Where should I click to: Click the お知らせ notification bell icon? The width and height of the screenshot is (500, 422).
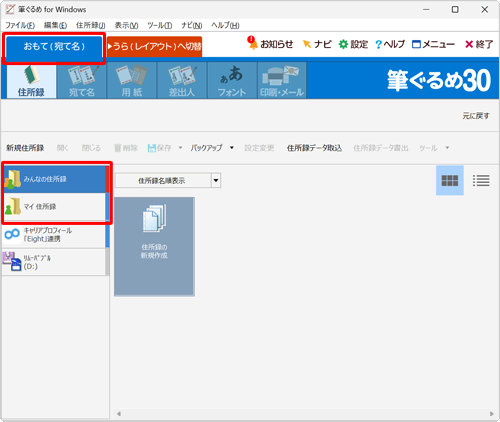[252, 44]
